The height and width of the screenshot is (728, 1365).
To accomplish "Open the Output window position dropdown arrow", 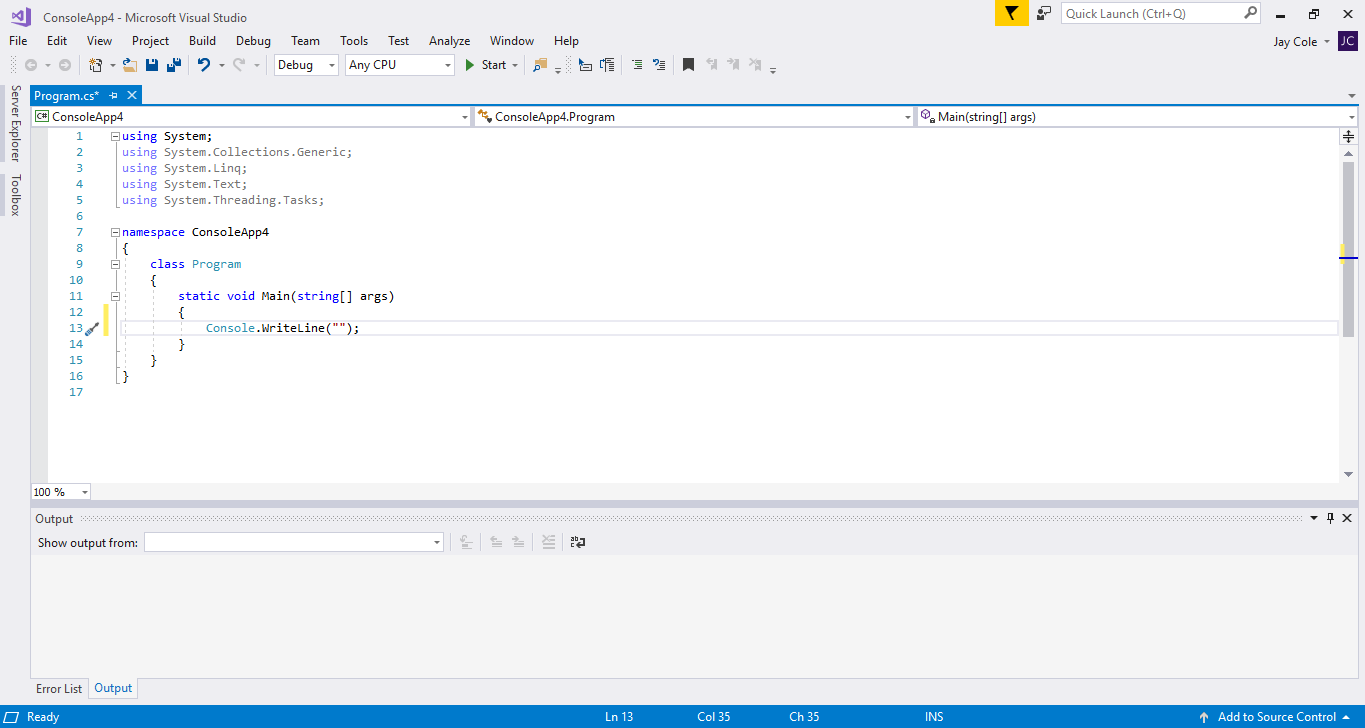I will pos(1314,518).
